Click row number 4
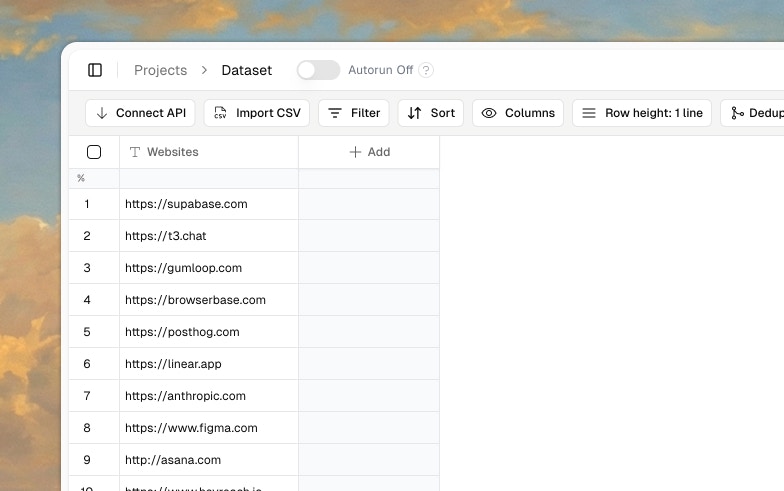Screen dimensions: 784x491 tap(87, 300)
